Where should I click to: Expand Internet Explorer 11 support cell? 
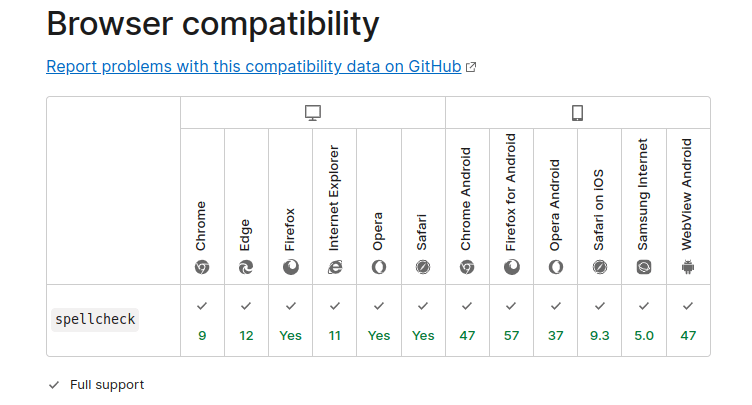pos(334,320)
